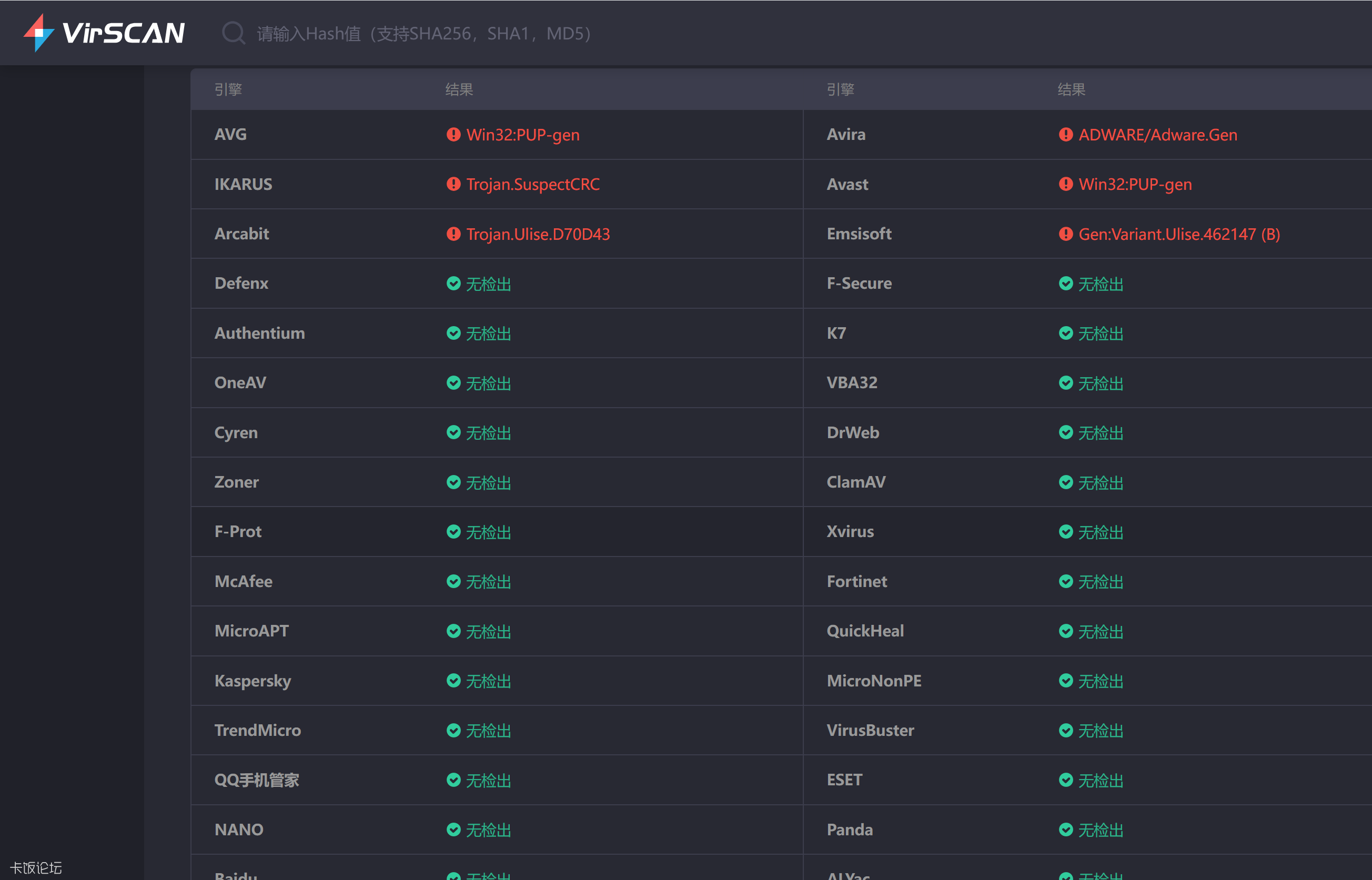Click the Zoner engine name
The height and width of the screenshot is (880, 1372).
237,482
